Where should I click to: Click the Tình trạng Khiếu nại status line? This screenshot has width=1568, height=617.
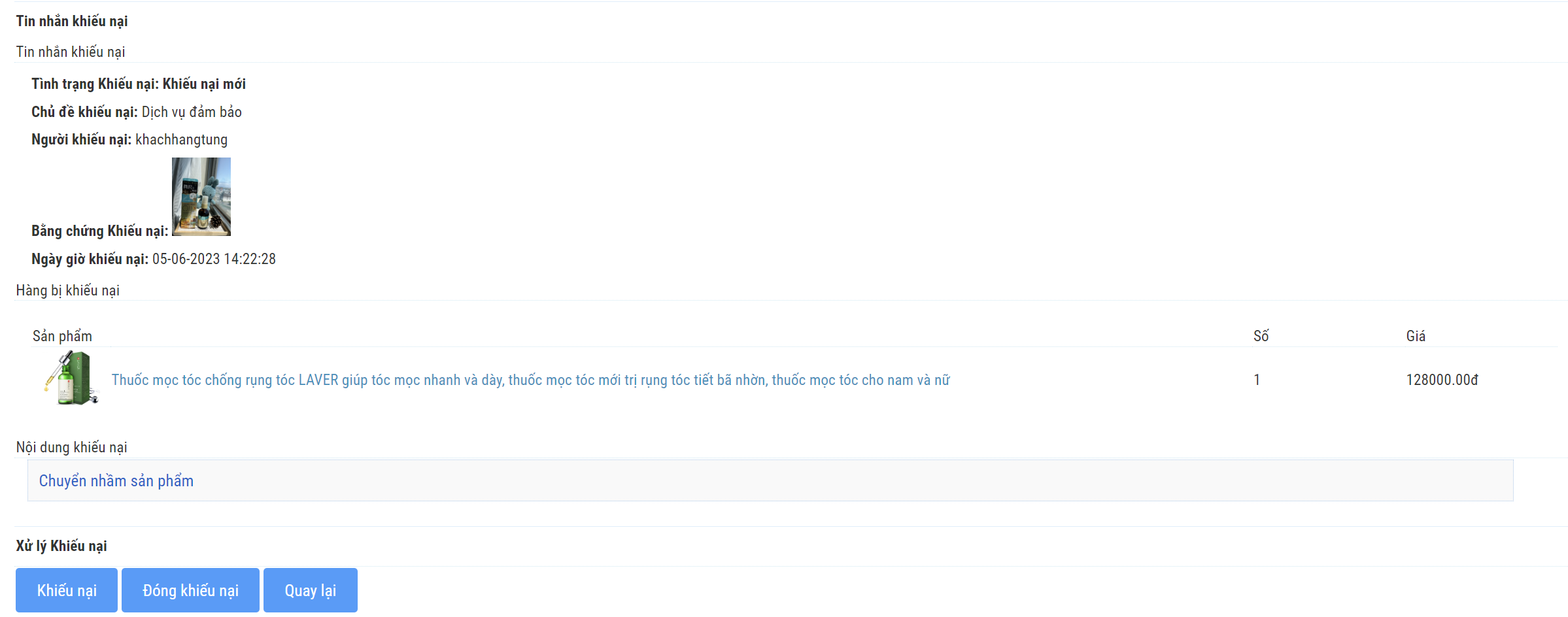point(139,84)
